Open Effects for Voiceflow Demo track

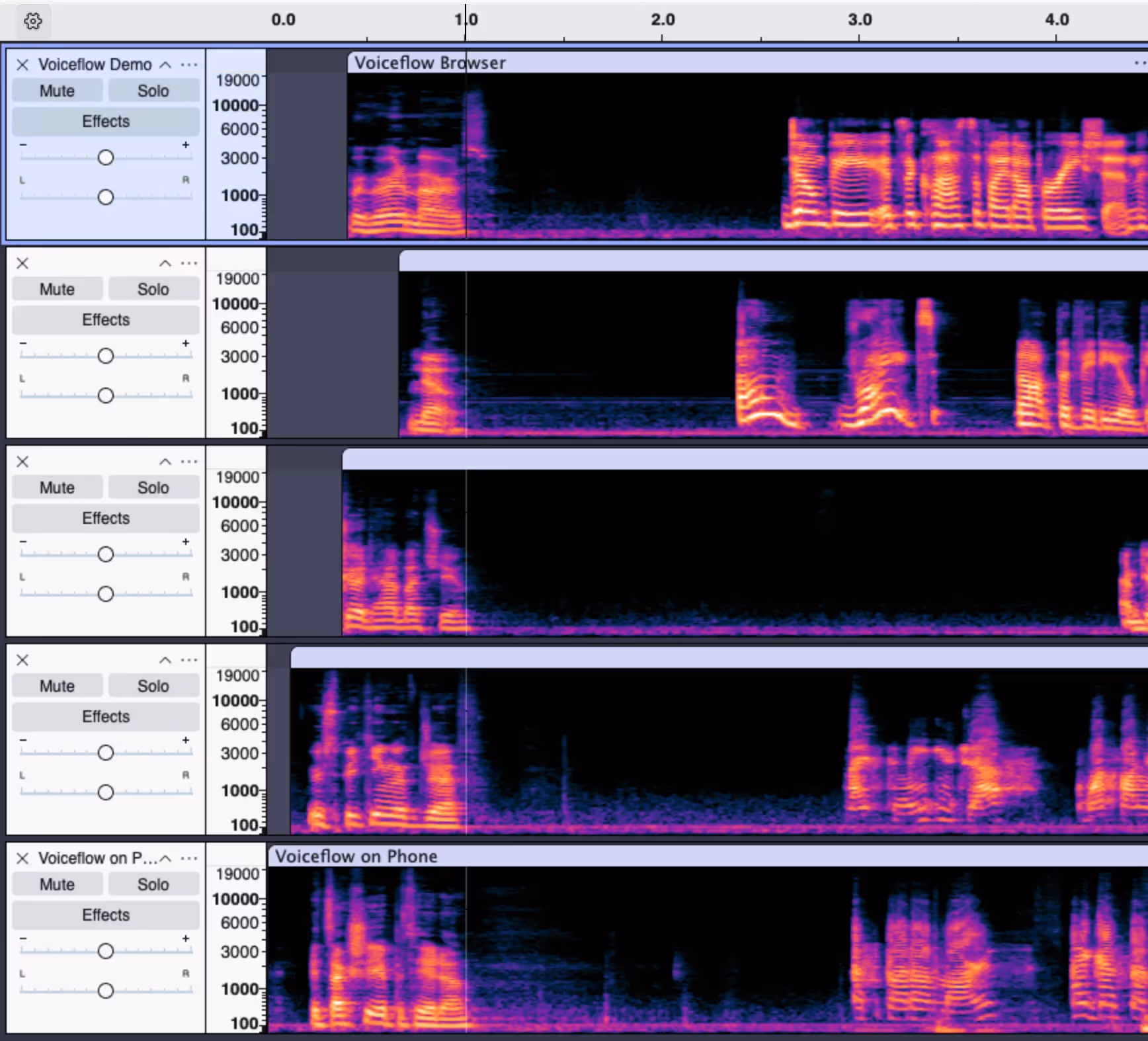point(106,121)
